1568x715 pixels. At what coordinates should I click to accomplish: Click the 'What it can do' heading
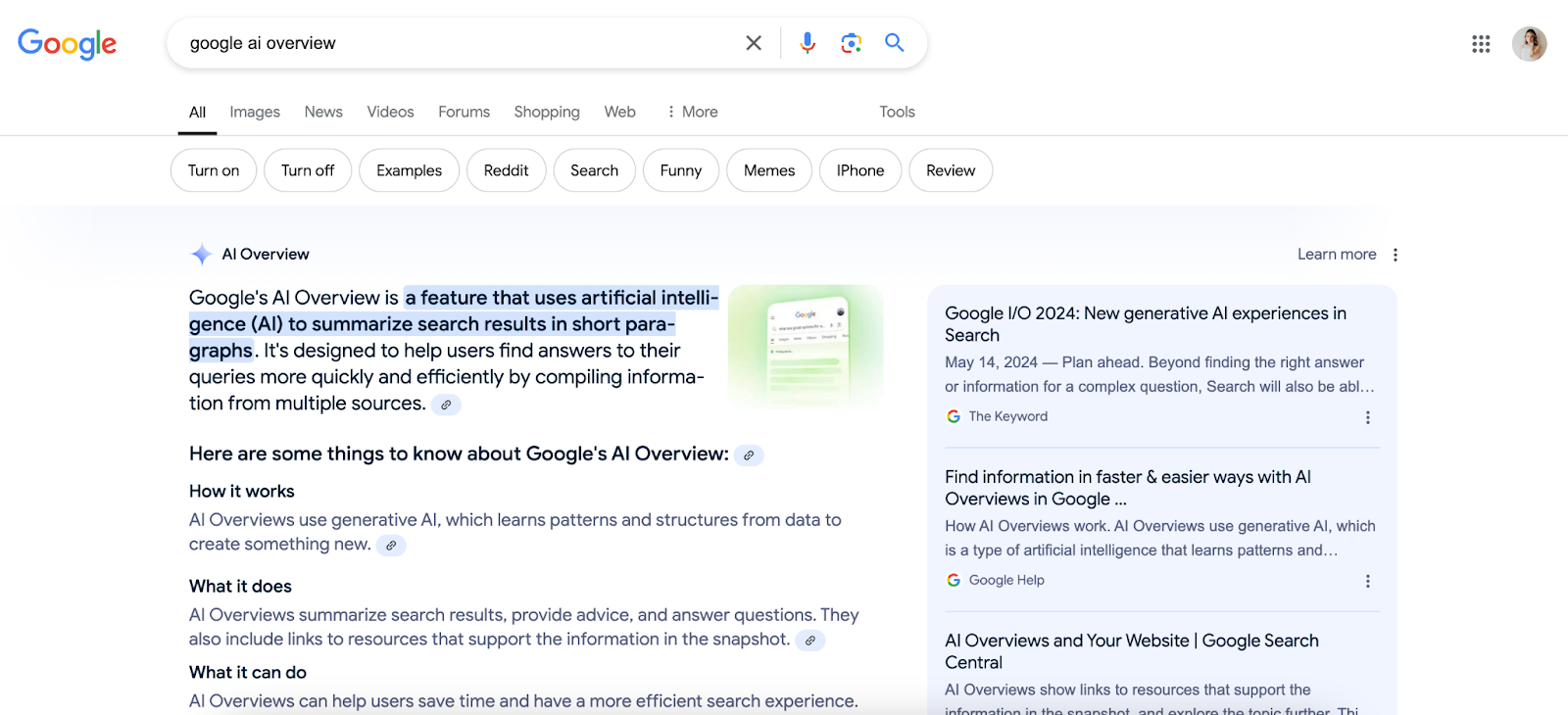(248, 673)
